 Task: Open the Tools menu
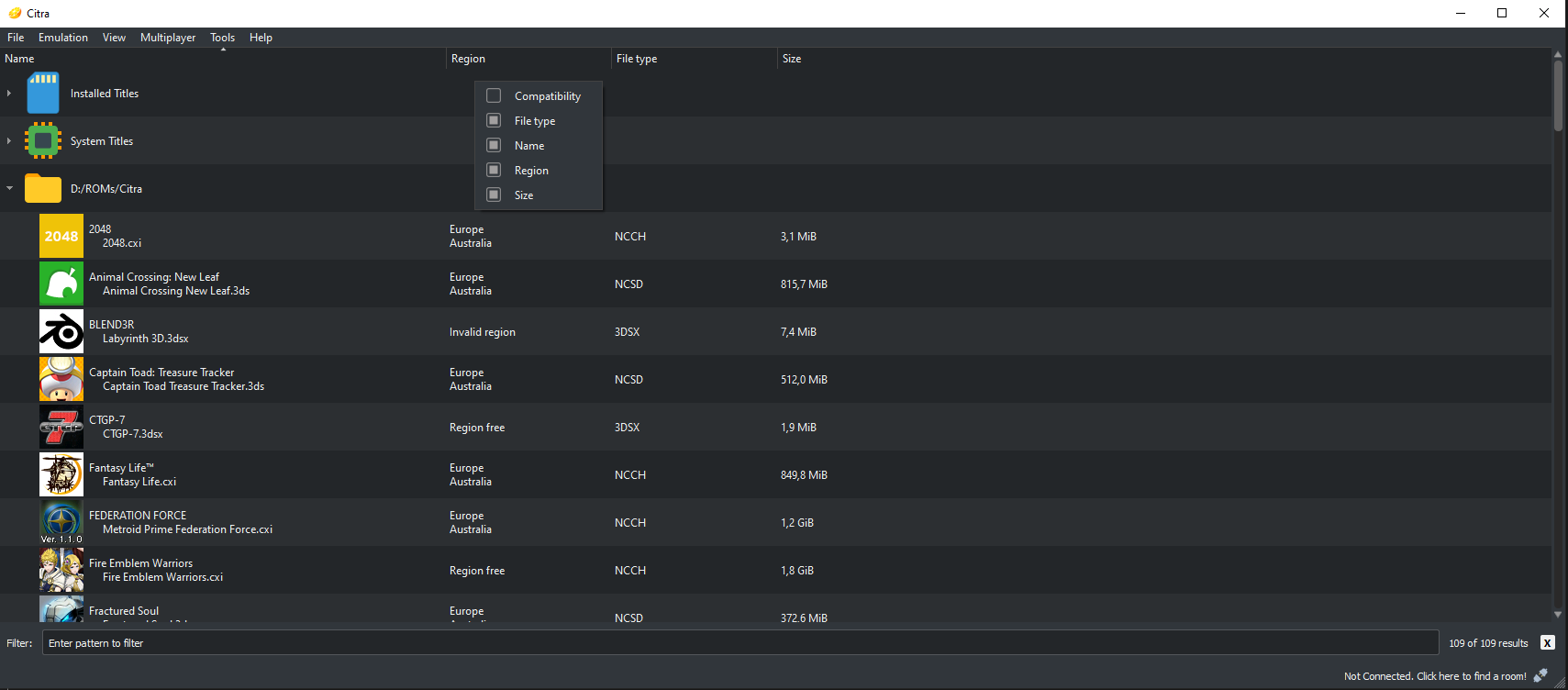point(222,38)
